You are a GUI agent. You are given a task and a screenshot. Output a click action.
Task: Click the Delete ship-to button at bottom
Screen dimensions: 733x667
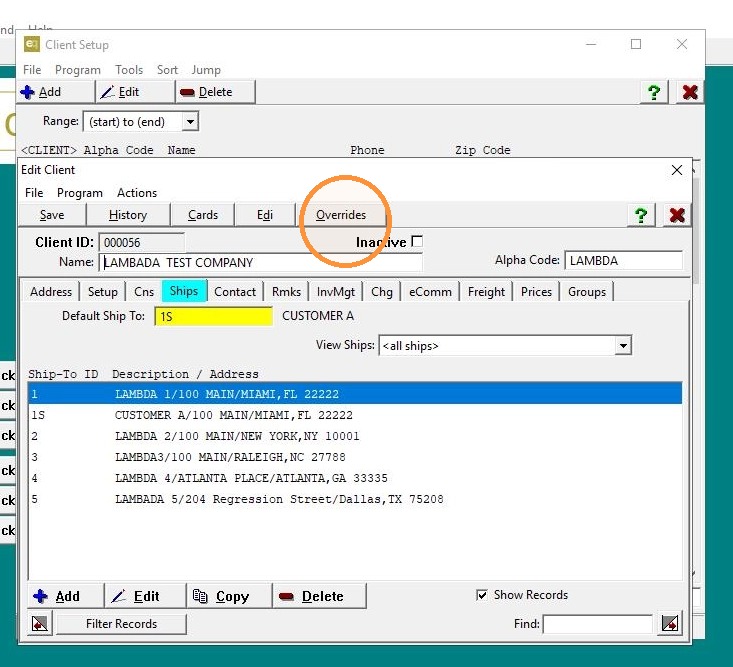pos(319,596)
